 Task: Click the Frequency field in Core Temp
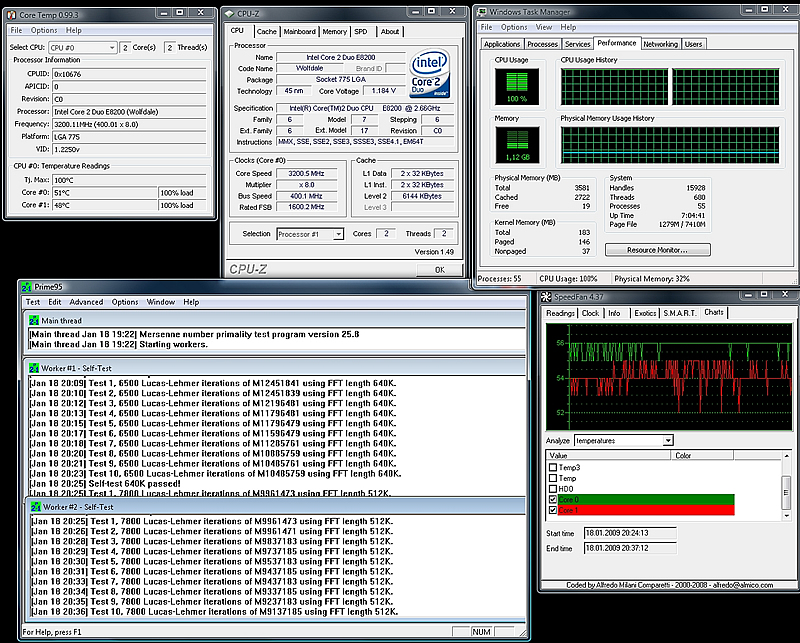click(129, 124)
